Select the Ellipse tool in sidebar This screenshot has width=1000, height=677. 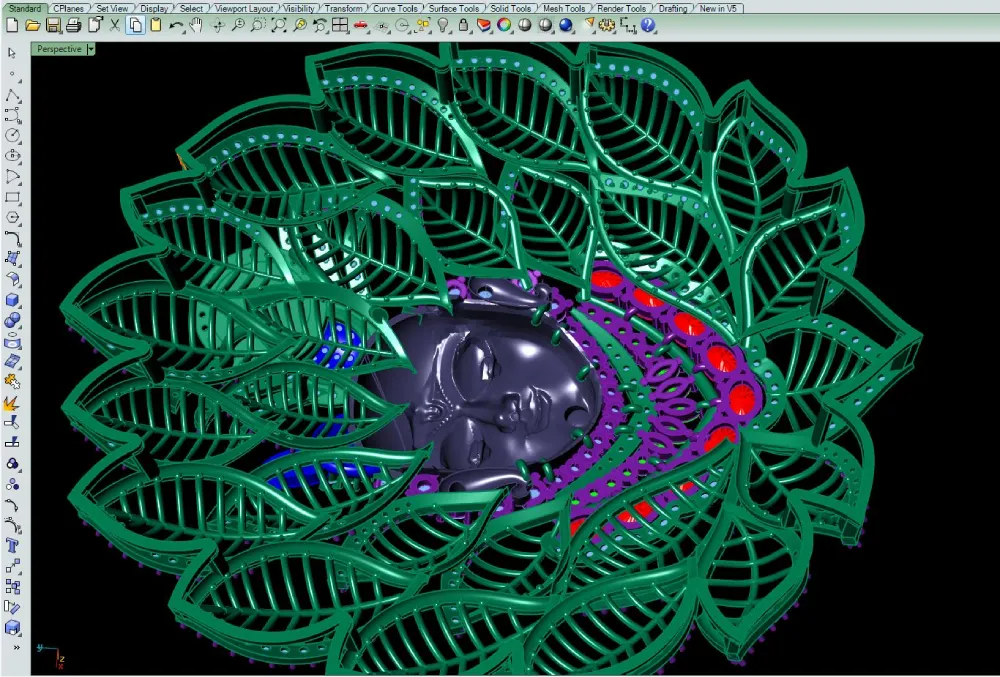point(12,156)
